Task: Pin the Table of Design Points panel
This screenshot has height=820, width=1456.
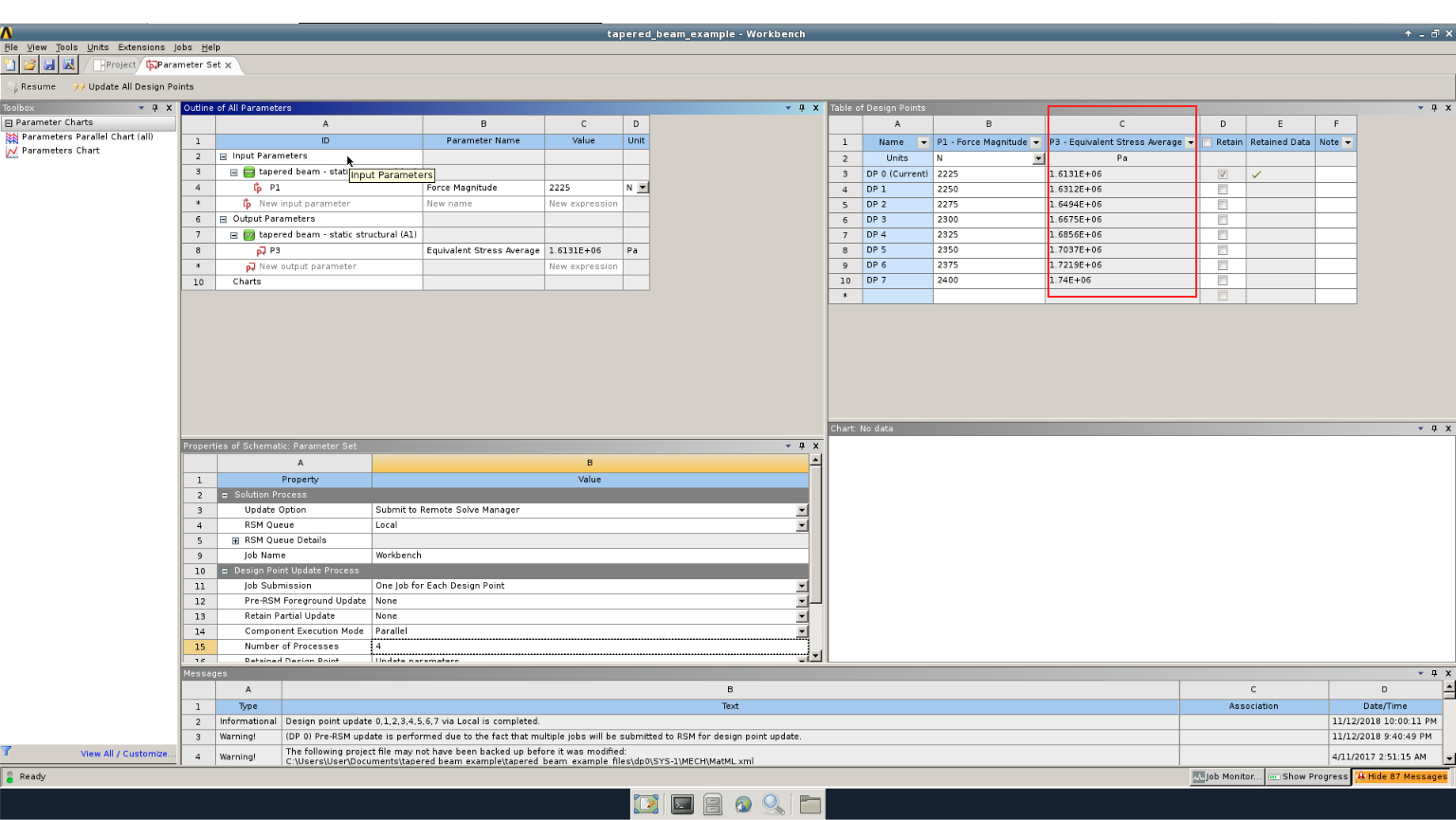Action: click(x=1434, y=108)
